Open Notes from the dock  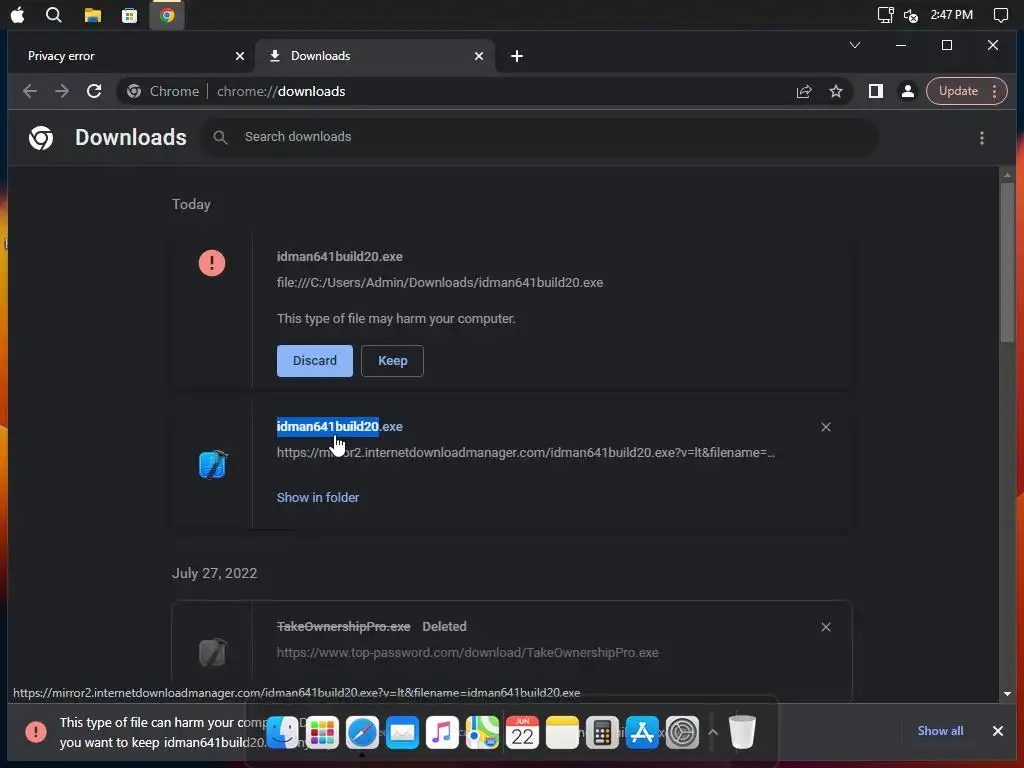point(562,732)
